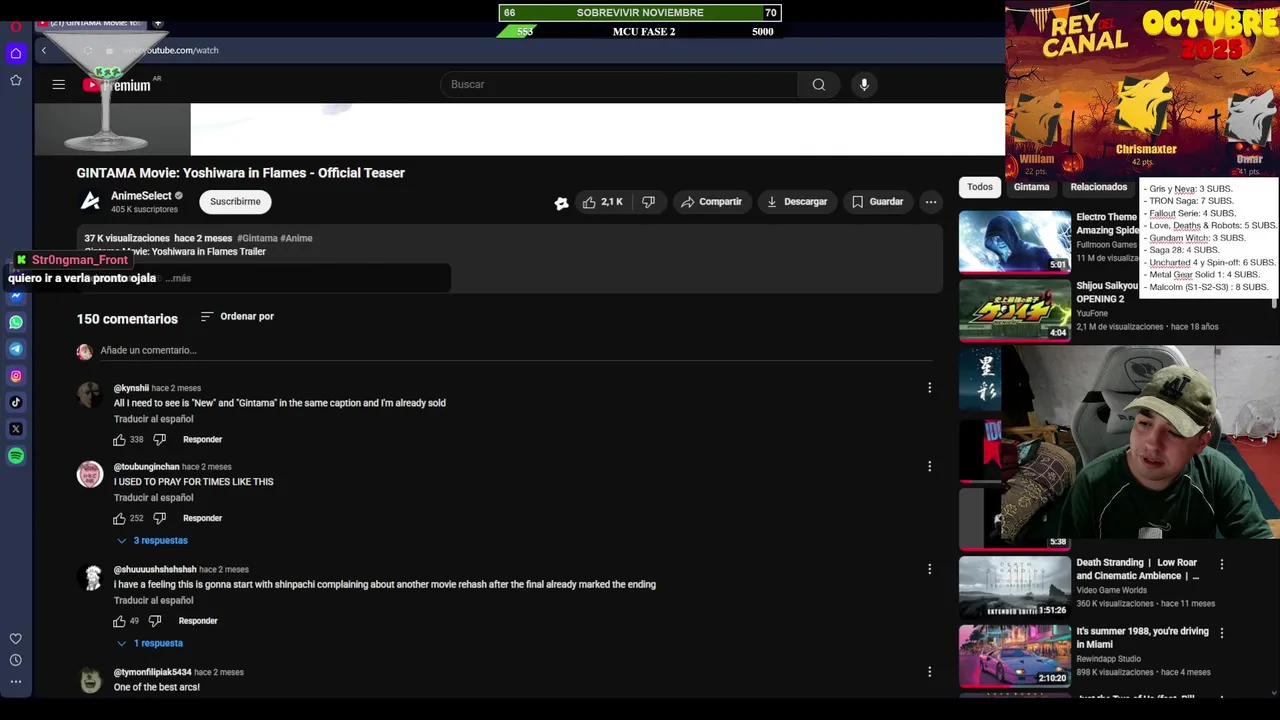
Task: Open video more actions ellipsis
Action: click(931, 202)
